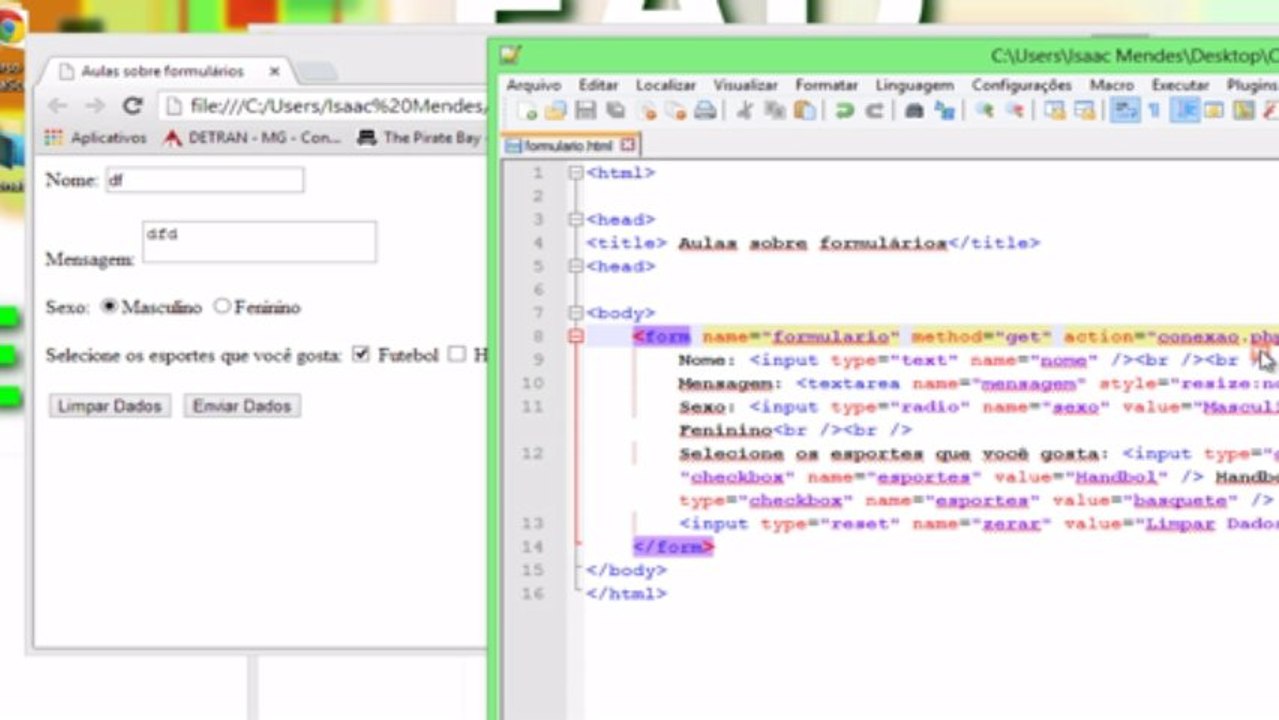Open the Macro menu
This screenshot has width=1279, height=720.
click(x=1111, y=85)
